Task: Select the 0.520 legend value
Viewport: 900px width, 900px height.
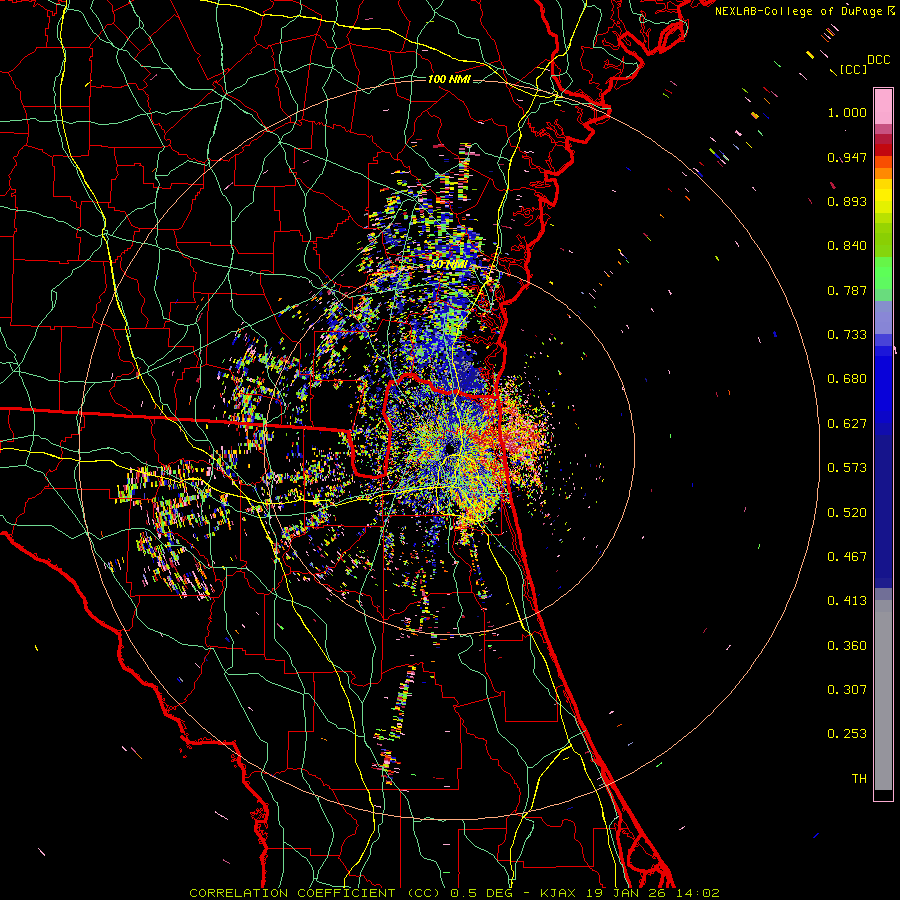Action: 847,513
